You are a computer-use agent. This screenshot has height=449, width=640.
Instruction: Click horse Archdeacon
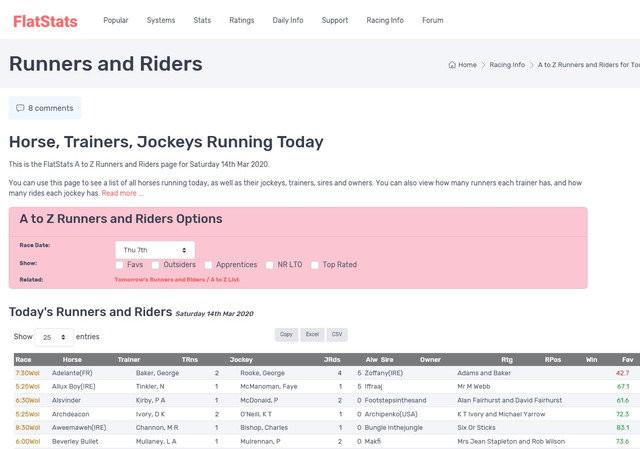click(x=70, y=414)
